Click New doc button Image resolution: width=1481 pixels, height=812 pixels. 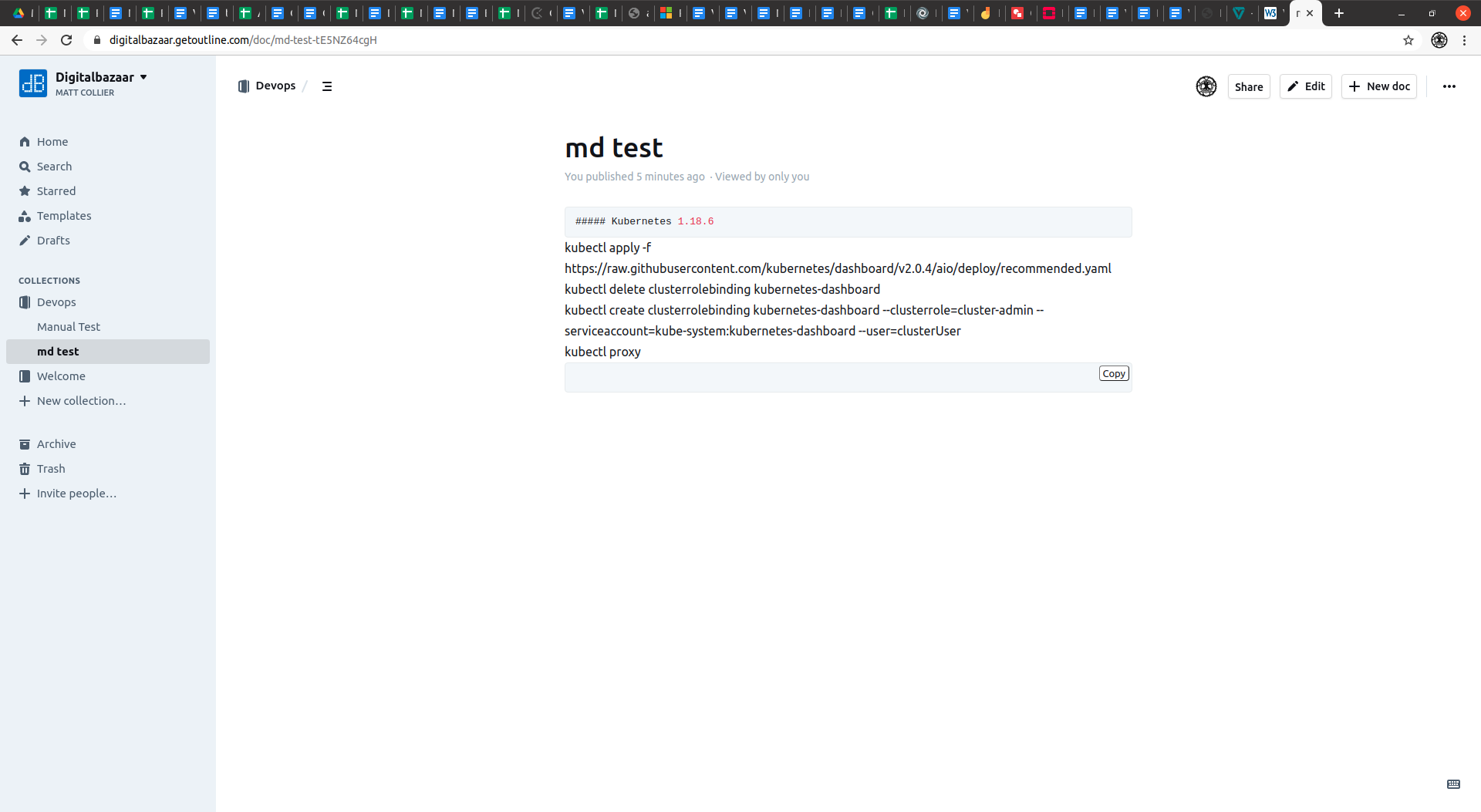(1379, 86)
